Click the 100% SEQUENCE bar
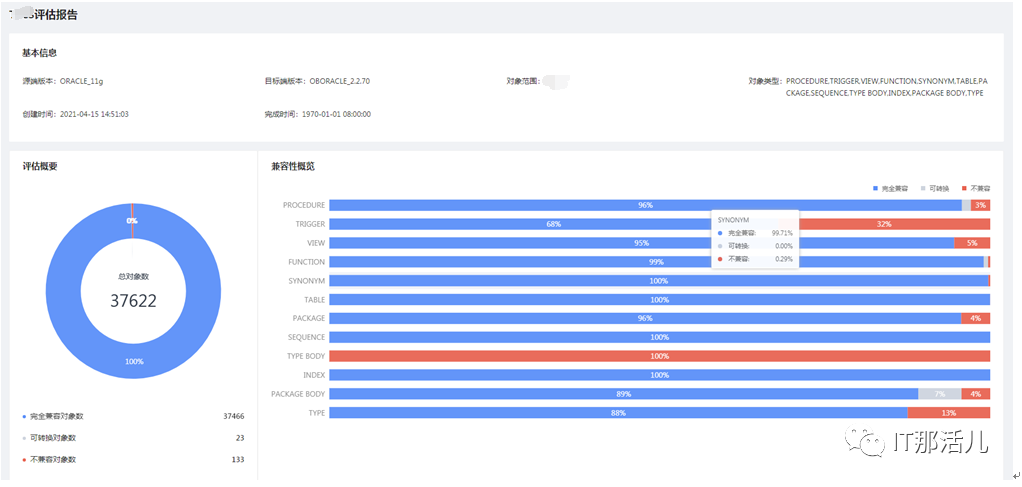 (660, 338)
